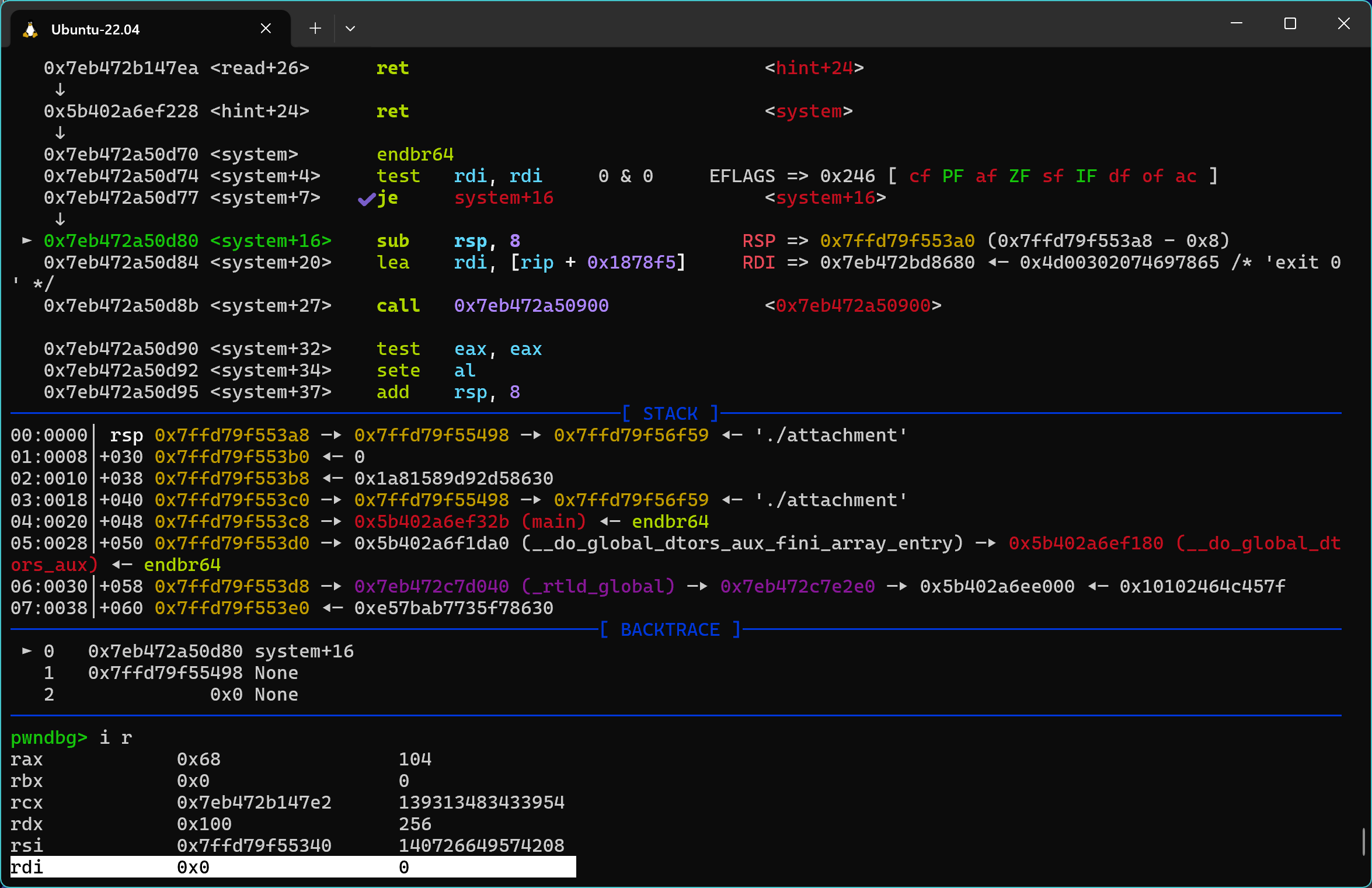Open a new terminal tab
The width and height of the screenshot is (1372, 888).
tap(315, 29)
